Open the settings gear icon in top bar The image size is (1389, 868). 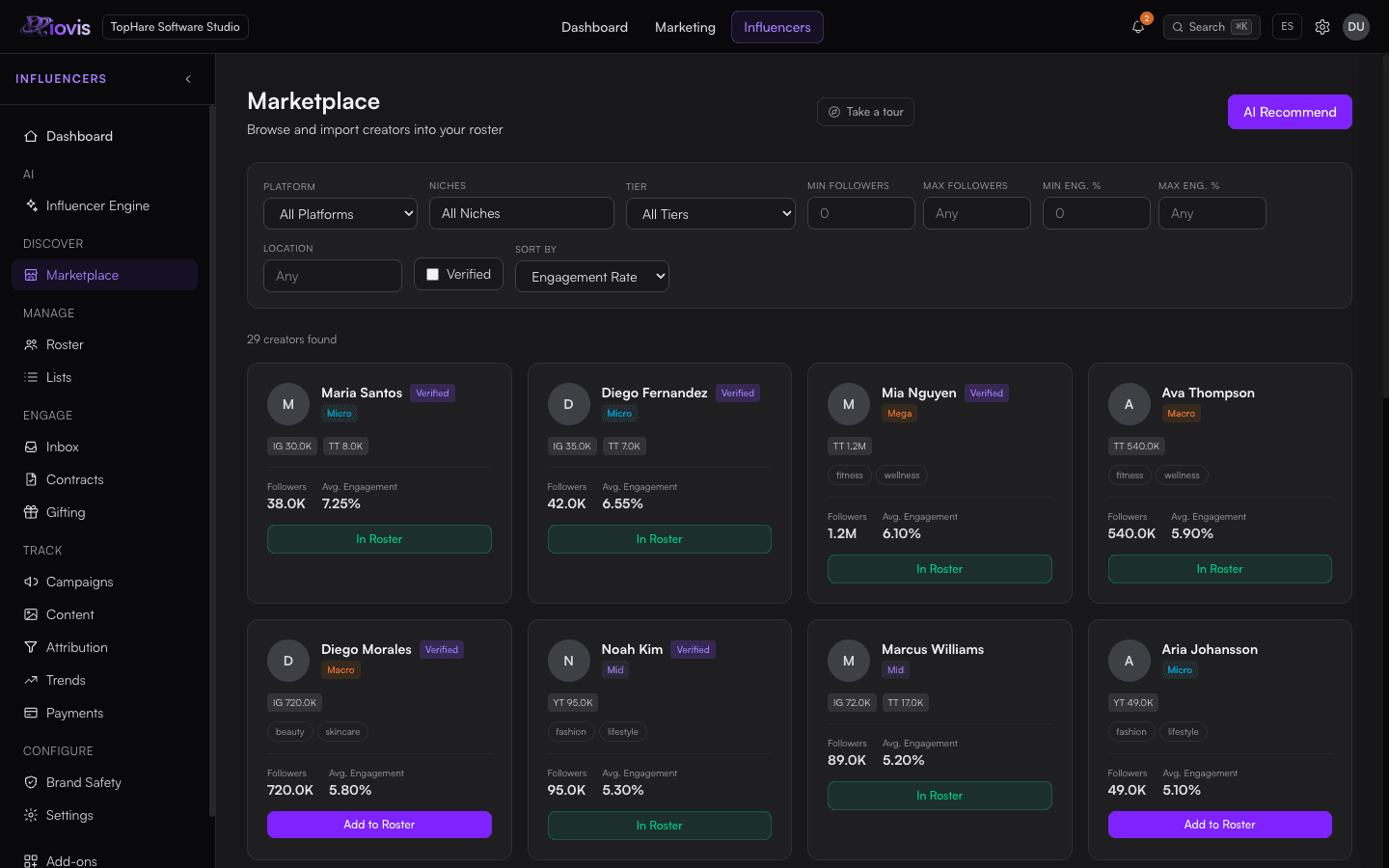pos(1322,27)
